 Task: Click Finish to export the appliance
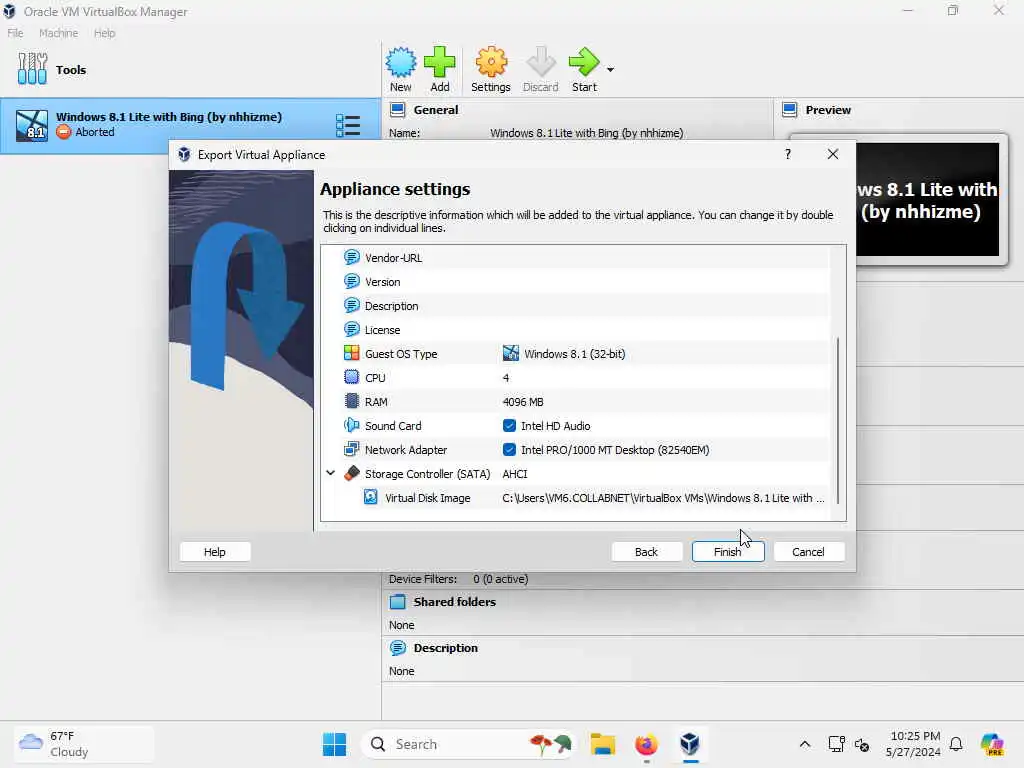point(728,552)
